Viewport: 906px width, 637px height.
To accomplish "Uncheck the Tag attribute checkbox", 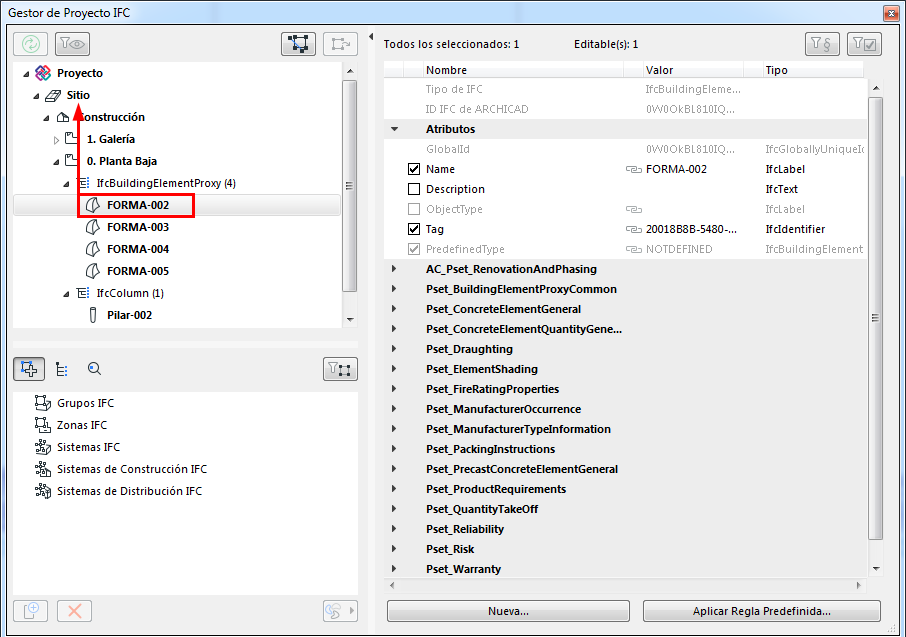I will pos(414,229).
